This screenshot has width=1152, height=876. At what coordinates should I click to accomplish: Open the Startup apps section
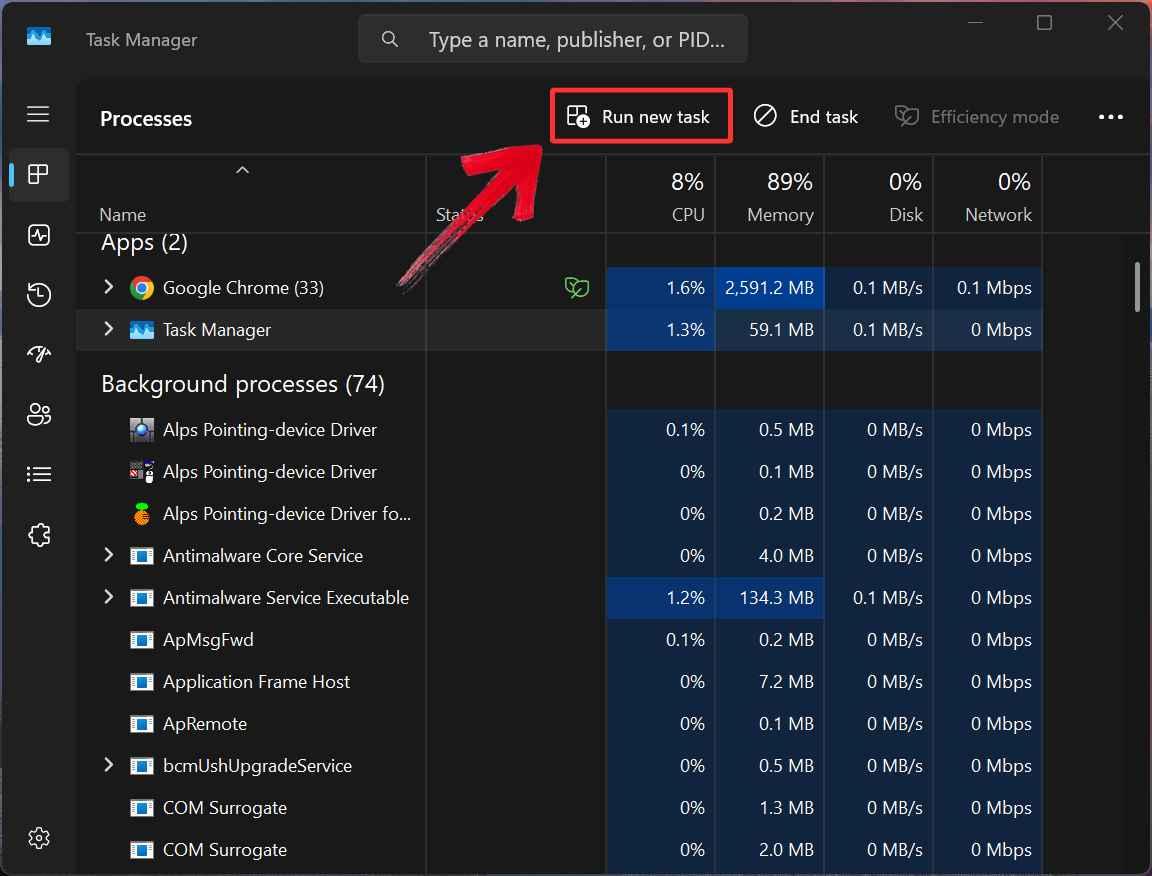(x=39, y=354)
